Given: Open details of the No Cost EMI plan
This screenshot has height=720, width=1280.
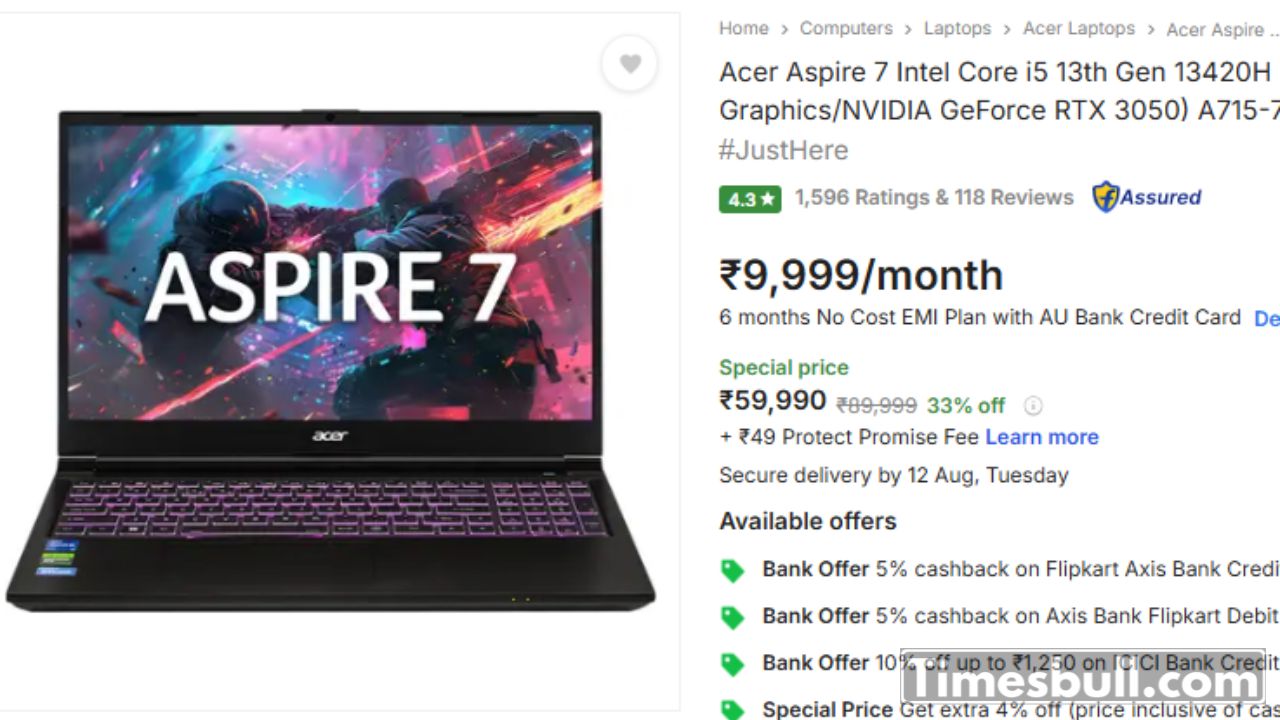Looking at the screenshot, I should [x=1267, y=318].
